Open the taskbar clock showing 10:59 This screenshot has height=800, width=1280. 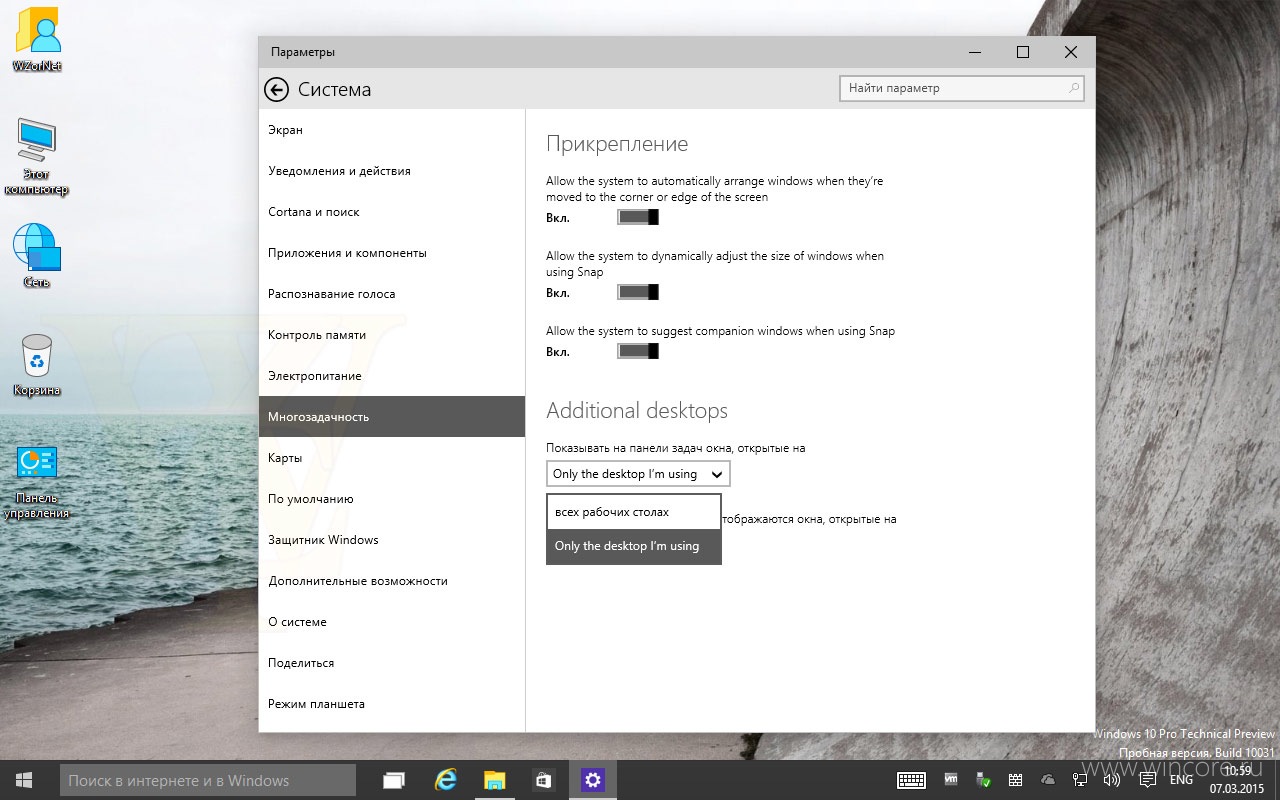pyautogui.click(x=1237, y=780)
